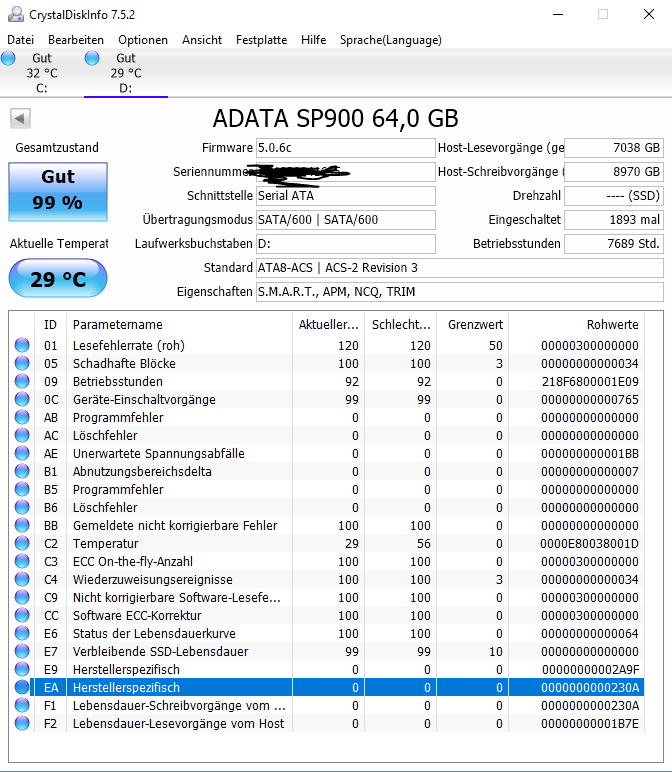Screen dimensions: 672x772
Task: Click status circle of ECC On-the-fly-Anzahl row
Action: click(22, 561)
